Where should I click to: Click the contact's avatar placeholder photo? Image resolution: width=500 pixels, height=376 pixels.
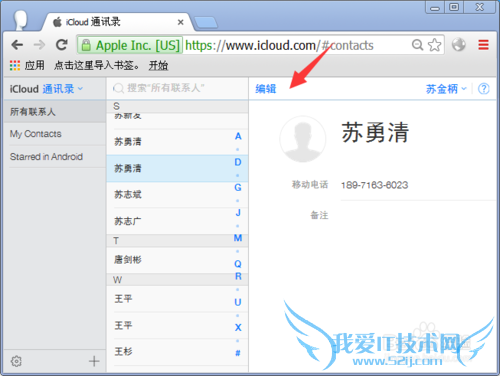coord(303,139)
